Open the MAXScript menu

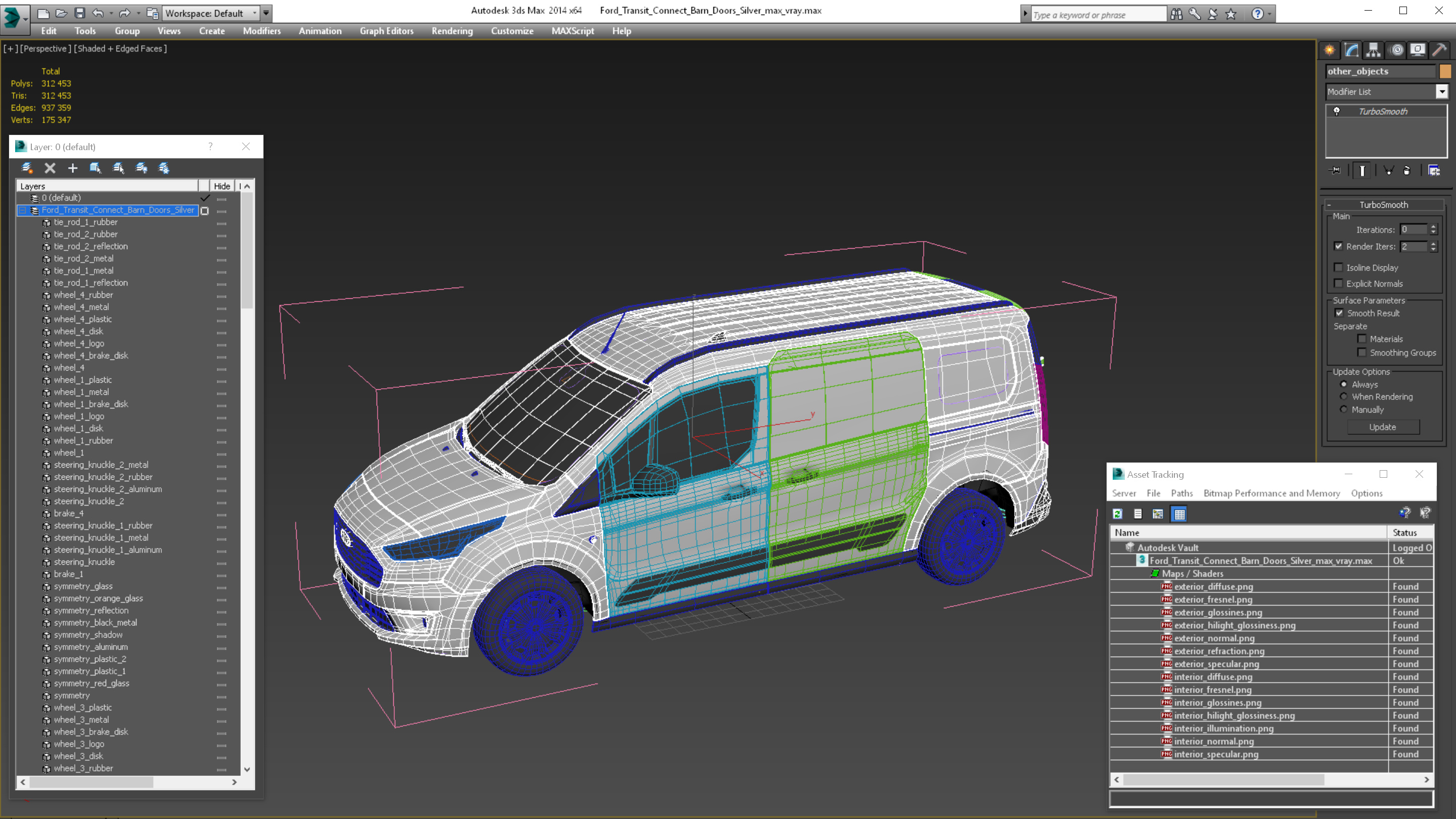pyautogui.click(x=573, y=31)
